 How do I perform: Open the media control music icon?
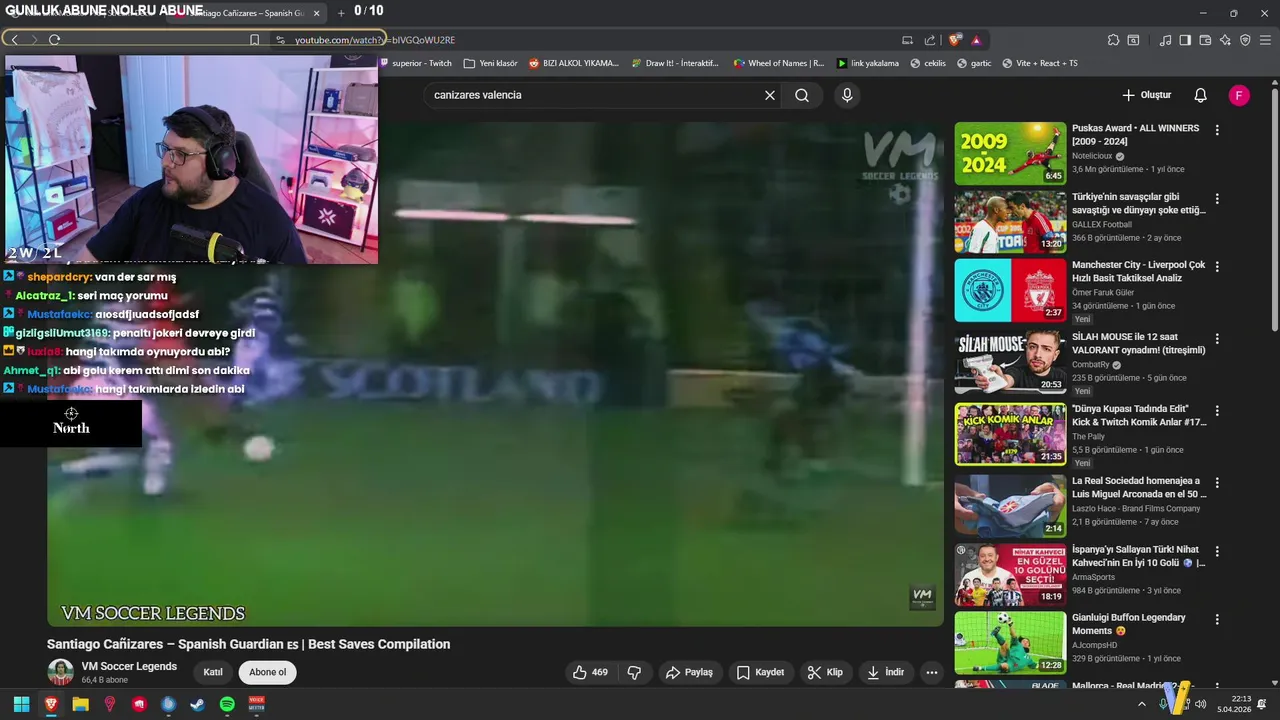click(x=1165, y=40)
